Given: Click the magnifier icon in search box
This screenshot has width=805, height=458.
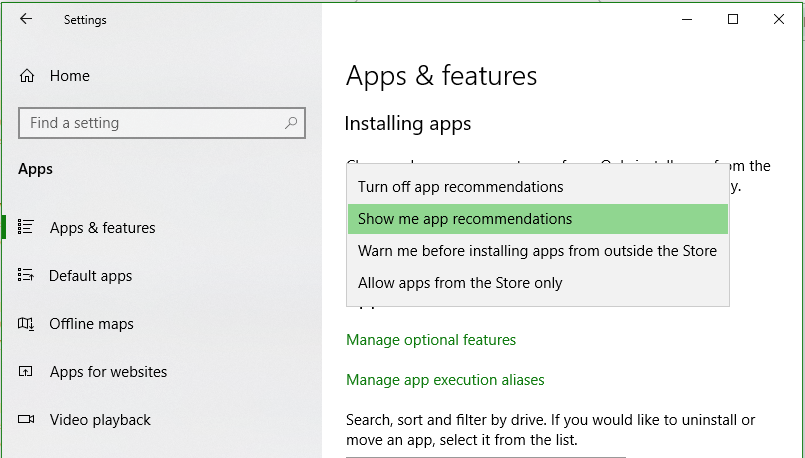Looking at the screenshot, I should click(291, 123).
